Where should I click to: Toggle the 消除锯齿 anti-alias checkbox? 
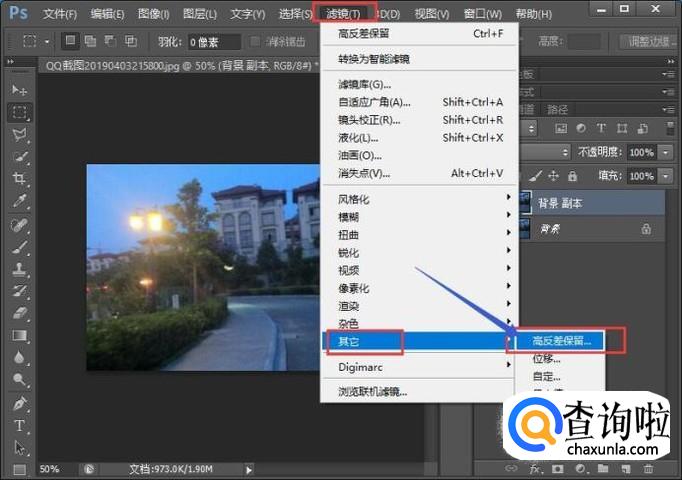(x=256, y=42)
